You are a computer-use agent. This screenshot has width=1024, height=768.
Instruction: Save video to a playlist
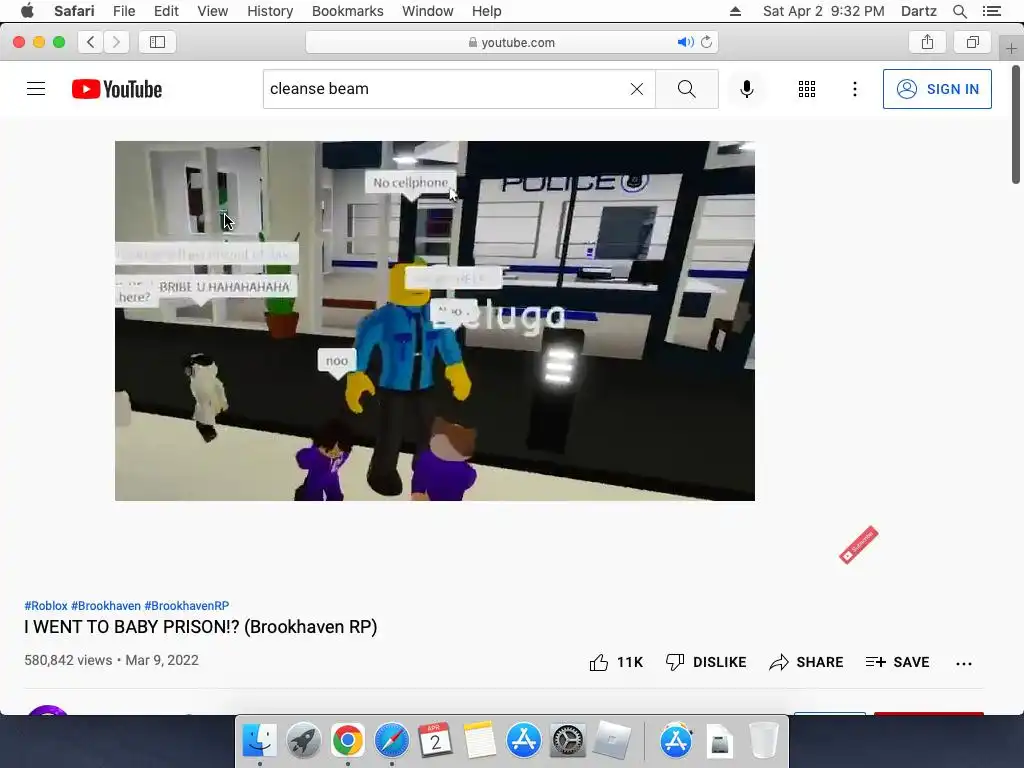(x=897, y=662)
